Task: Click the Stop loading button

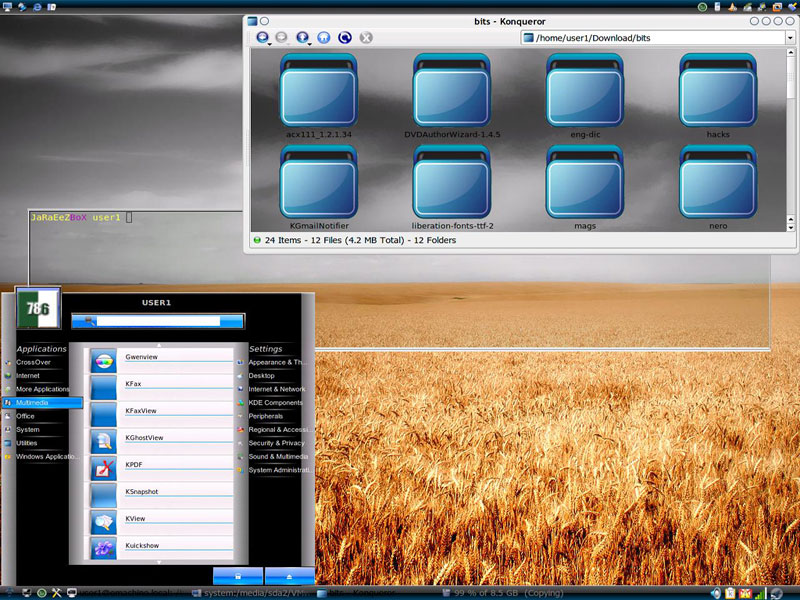Action: (366, 37)
